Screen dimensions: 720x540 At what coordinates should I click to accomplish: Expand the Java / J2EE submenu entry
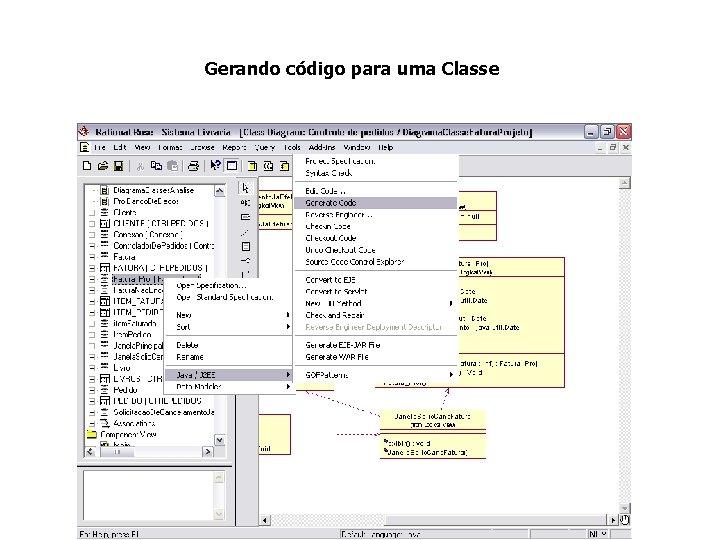click(228, 375)
